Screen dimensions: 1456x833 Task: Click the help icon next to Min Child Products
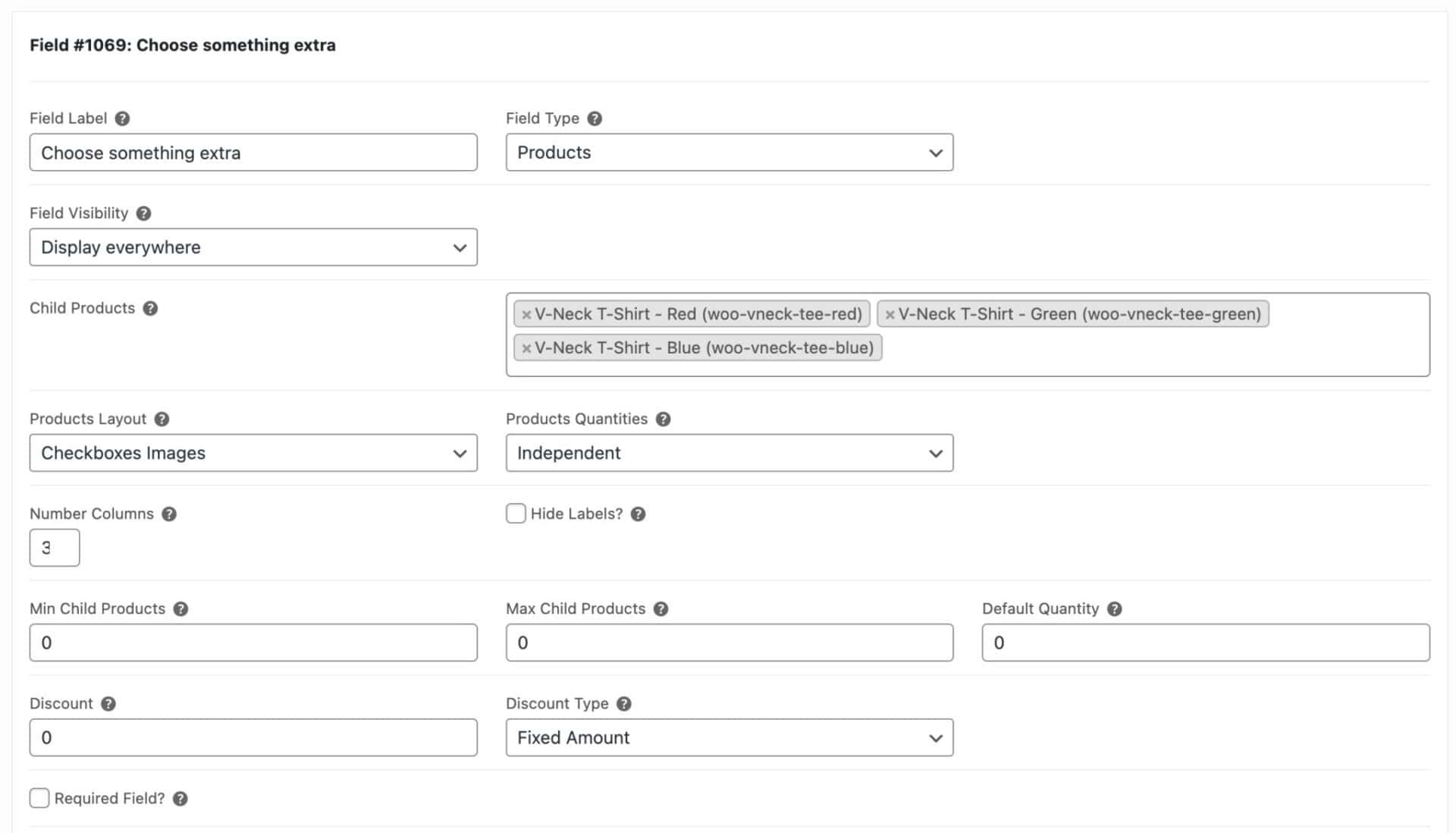pyautogui.click(x=180, y=608)
